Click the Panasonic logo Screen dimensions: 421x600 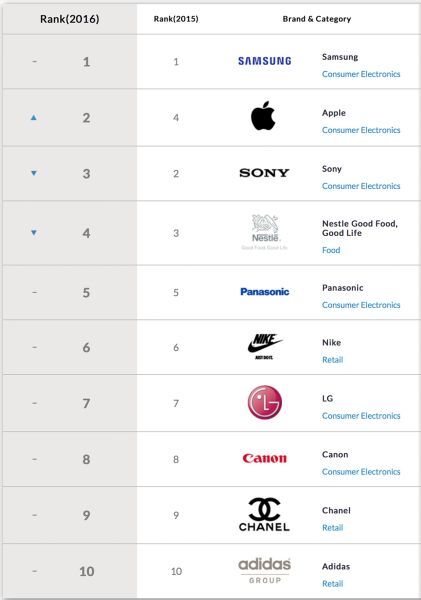coord(264,292)
